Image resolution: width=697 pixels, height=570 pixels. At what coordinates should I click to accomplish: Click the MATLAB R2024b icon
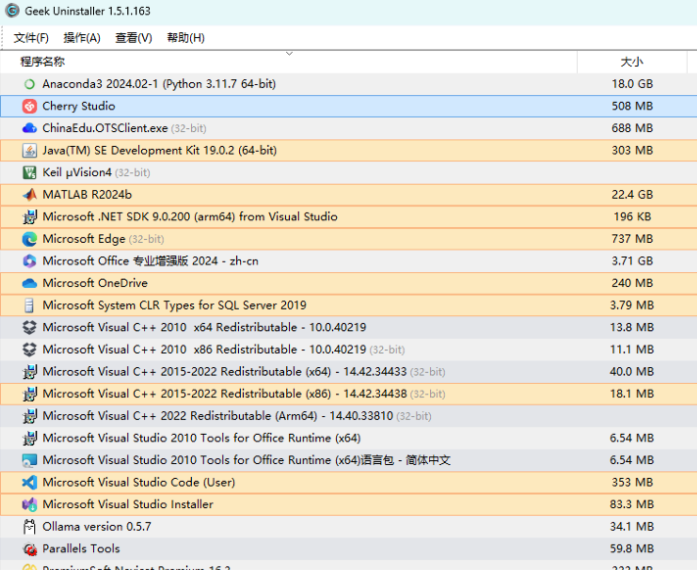[29, 195]
